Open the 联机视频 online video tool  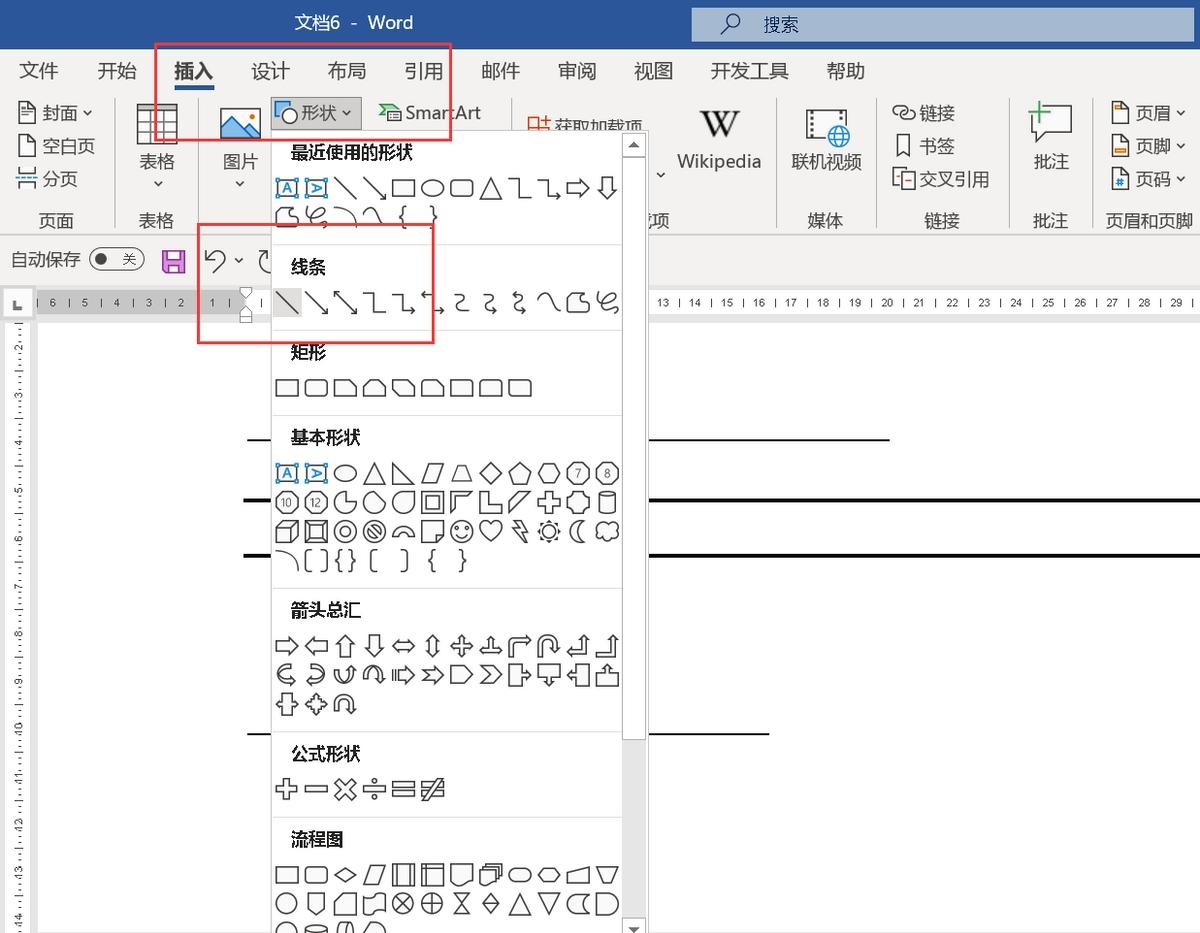point(826,138)
